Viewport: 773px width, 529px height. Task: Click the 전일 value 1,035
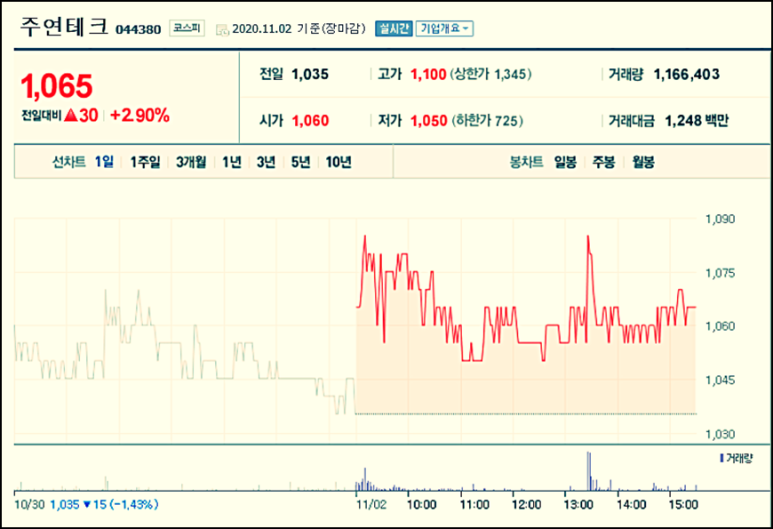(310, 74)
